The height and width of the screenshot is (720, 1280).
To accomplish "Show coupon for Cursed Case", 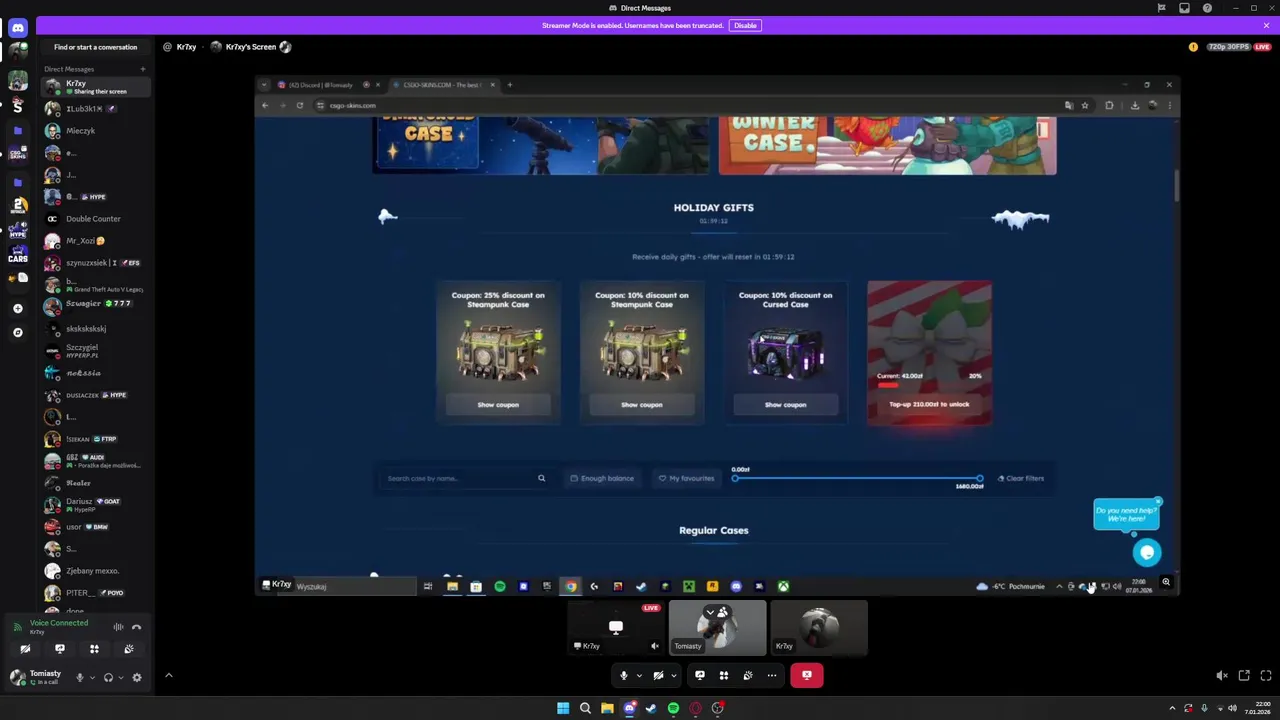I will pos(785,405).
